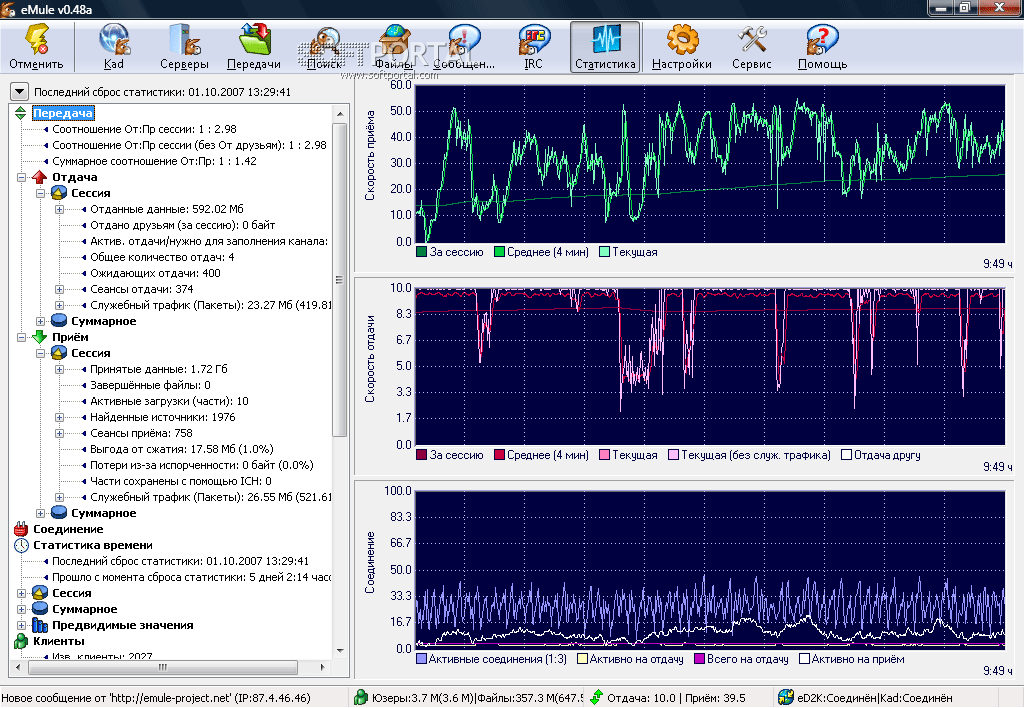This screenshot has height=708, width=1024.
Task: Select the Передача tree root item
Action: (x=63, y=113)
